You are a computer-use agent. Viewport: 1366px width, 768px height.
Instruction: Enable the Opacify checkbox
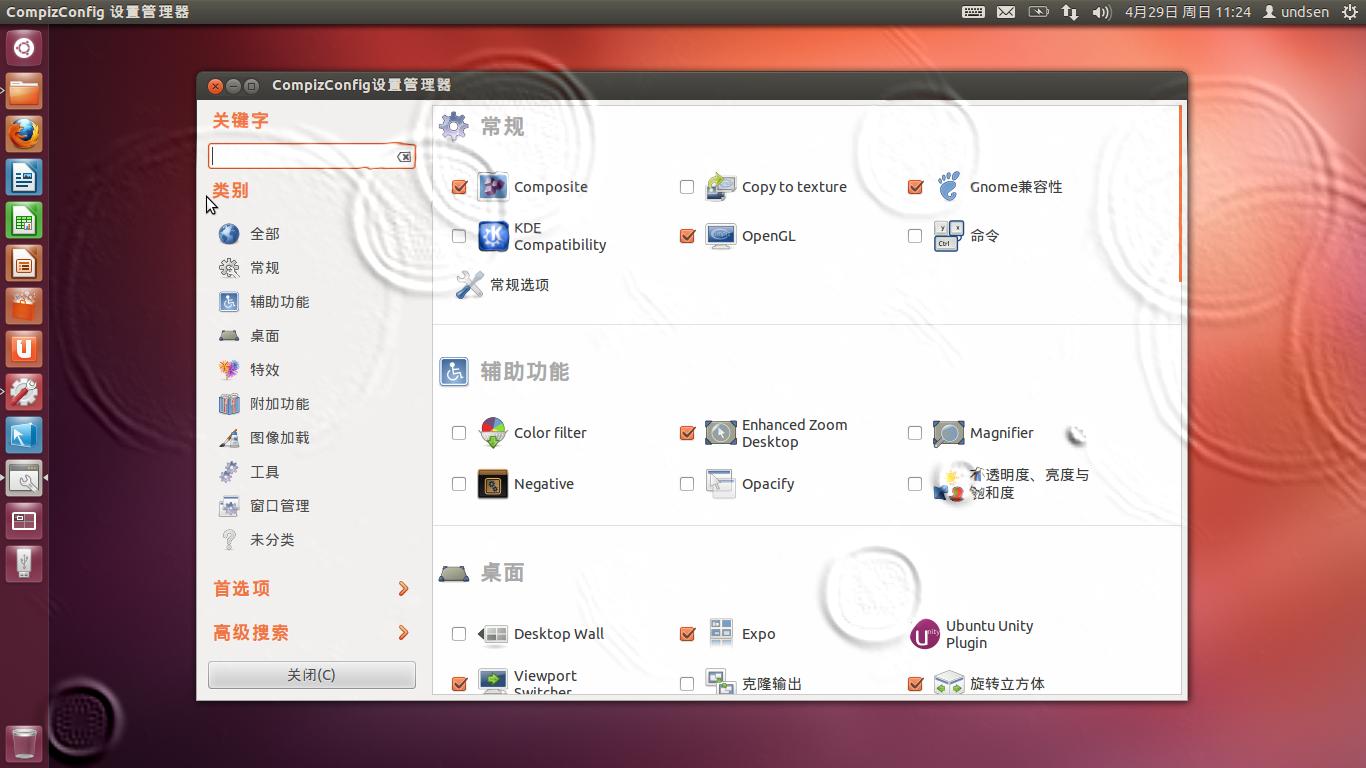point(687,484)
